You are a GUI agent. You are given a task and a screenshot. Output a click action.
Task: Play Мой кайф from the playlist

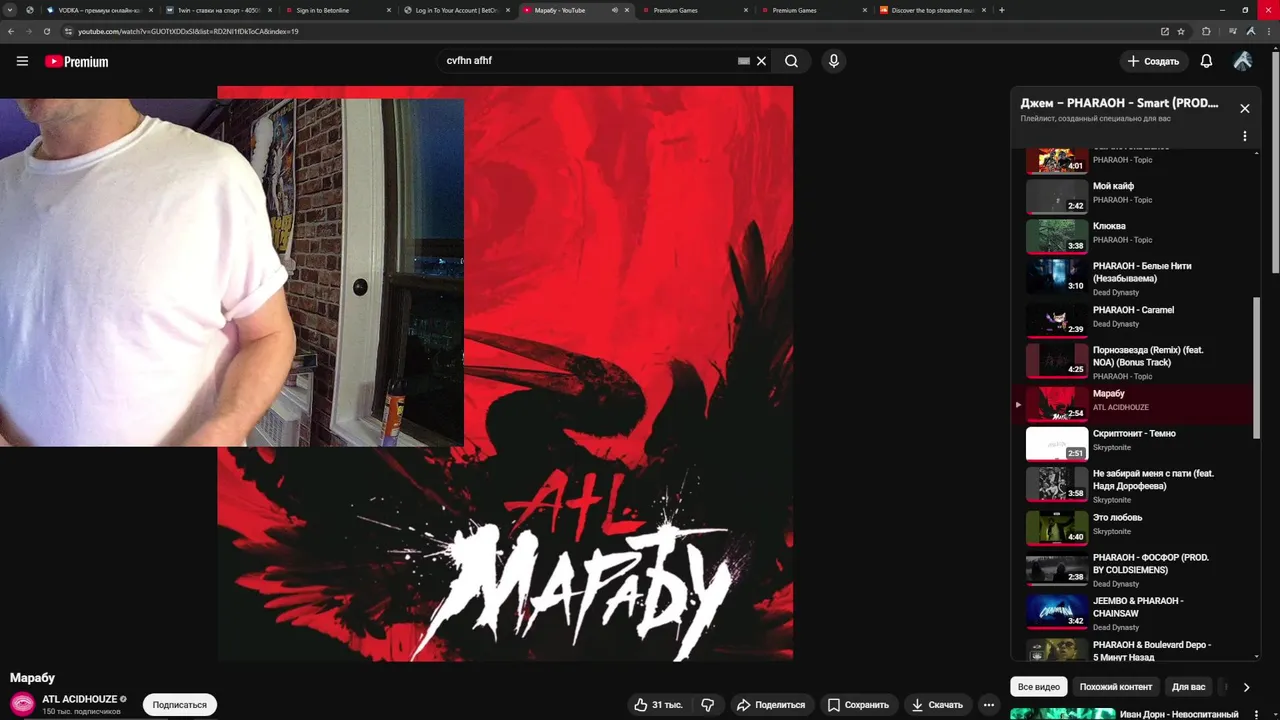point(1138,194)
